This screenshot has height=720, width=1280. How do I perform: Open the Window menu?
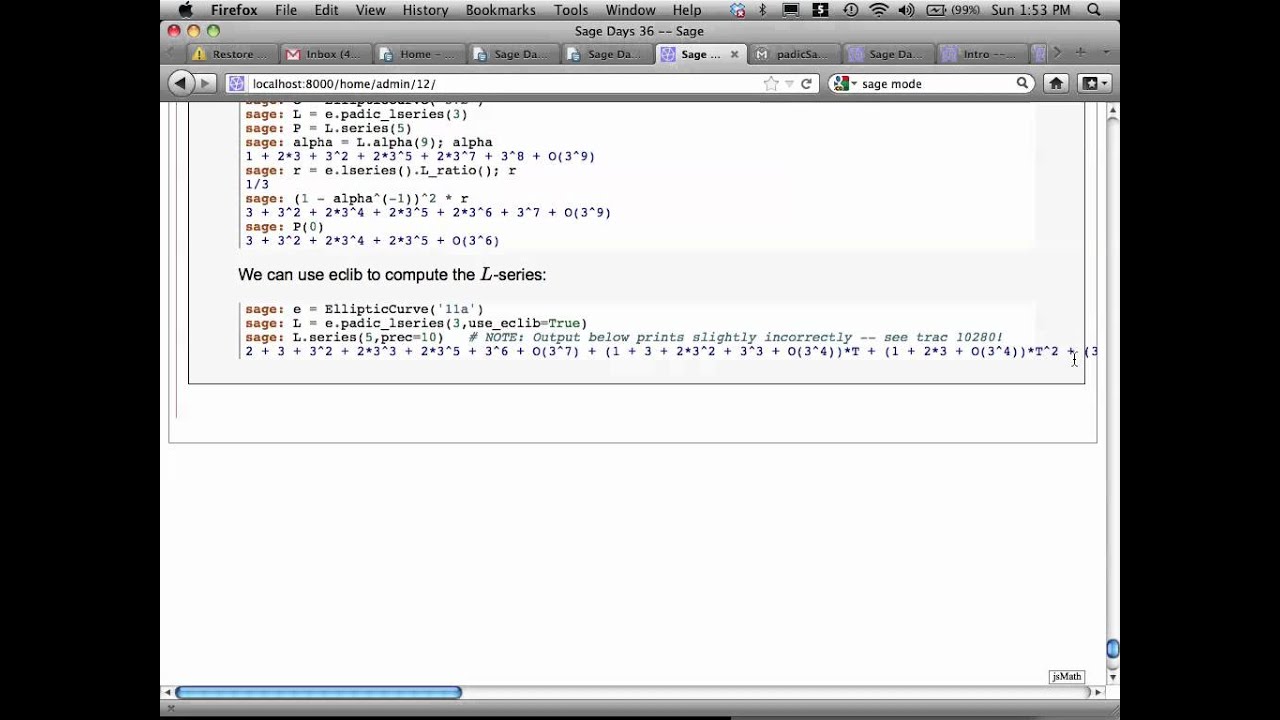(x=630, y=10)
